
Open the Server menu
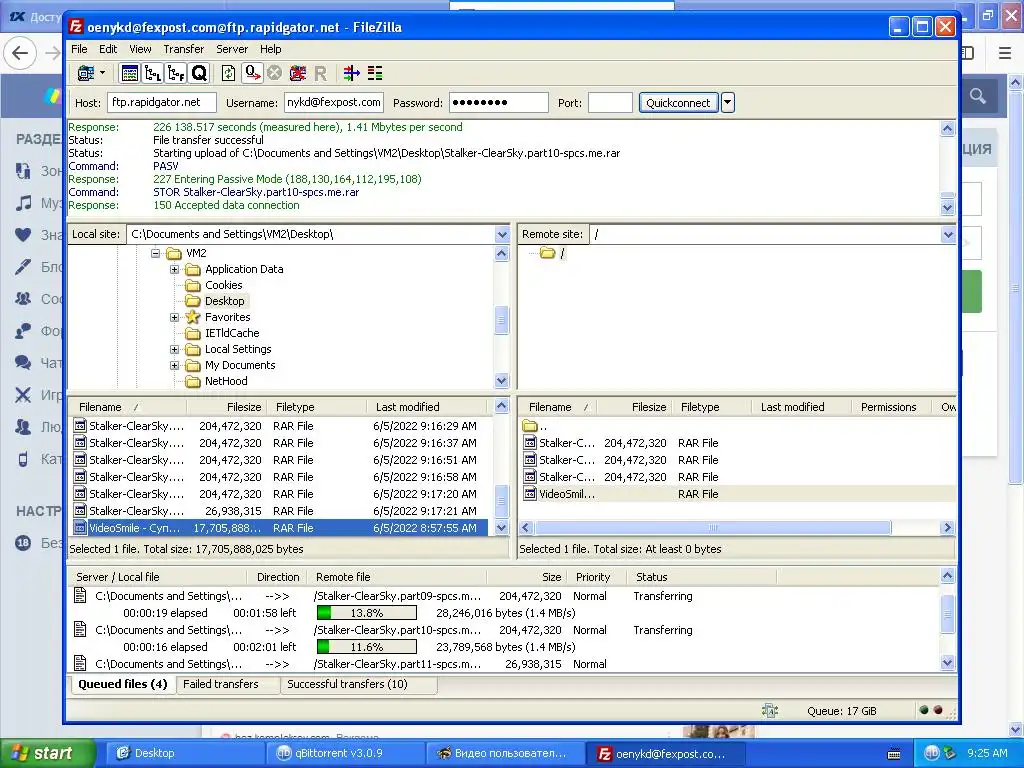click(232, 49)
